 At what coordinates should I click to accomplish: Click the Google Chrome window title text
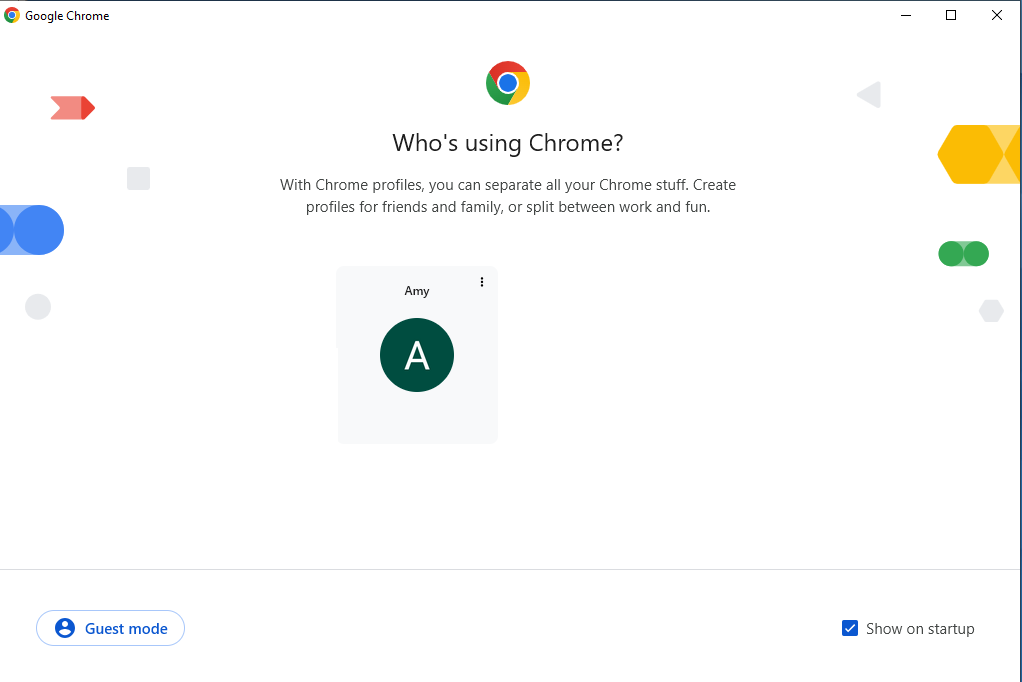pyautogui.click(x=67, y=16)
